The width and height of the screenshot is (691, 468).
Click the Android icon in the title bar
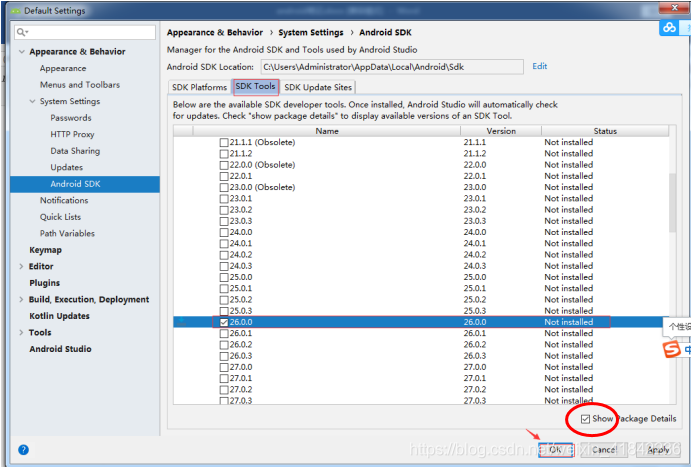point(16,11)
